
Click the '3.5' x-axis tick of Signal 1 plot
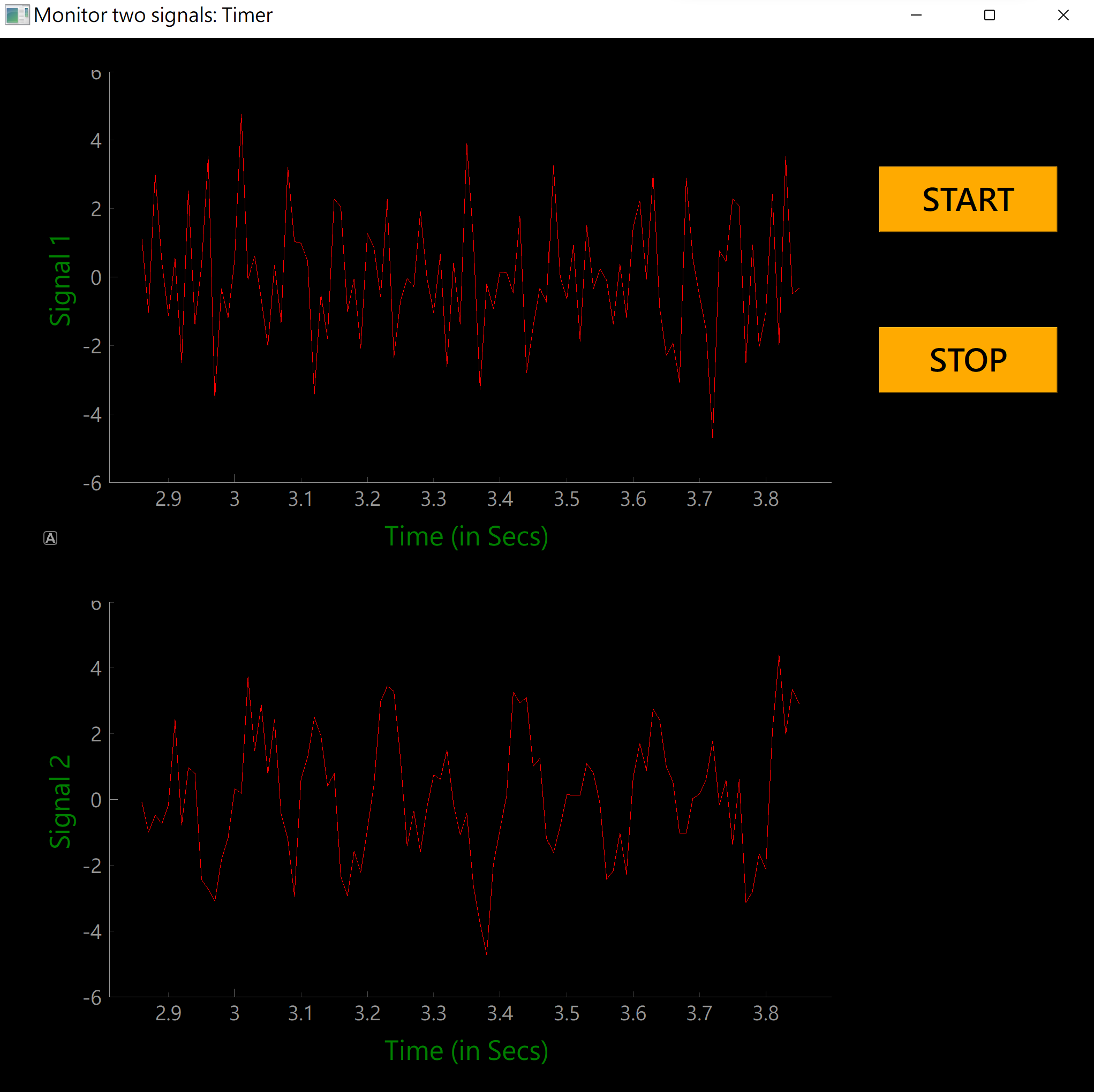coord(566,499)
